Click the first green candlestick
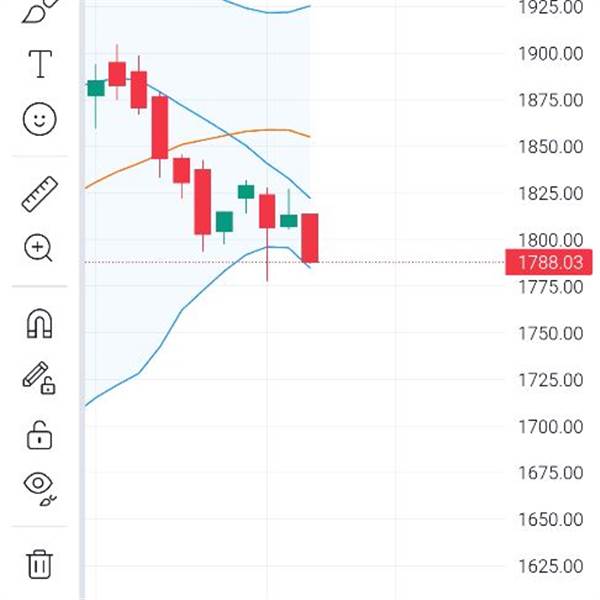The height and width of the screenshot is (600, 600). coord(96,88)
